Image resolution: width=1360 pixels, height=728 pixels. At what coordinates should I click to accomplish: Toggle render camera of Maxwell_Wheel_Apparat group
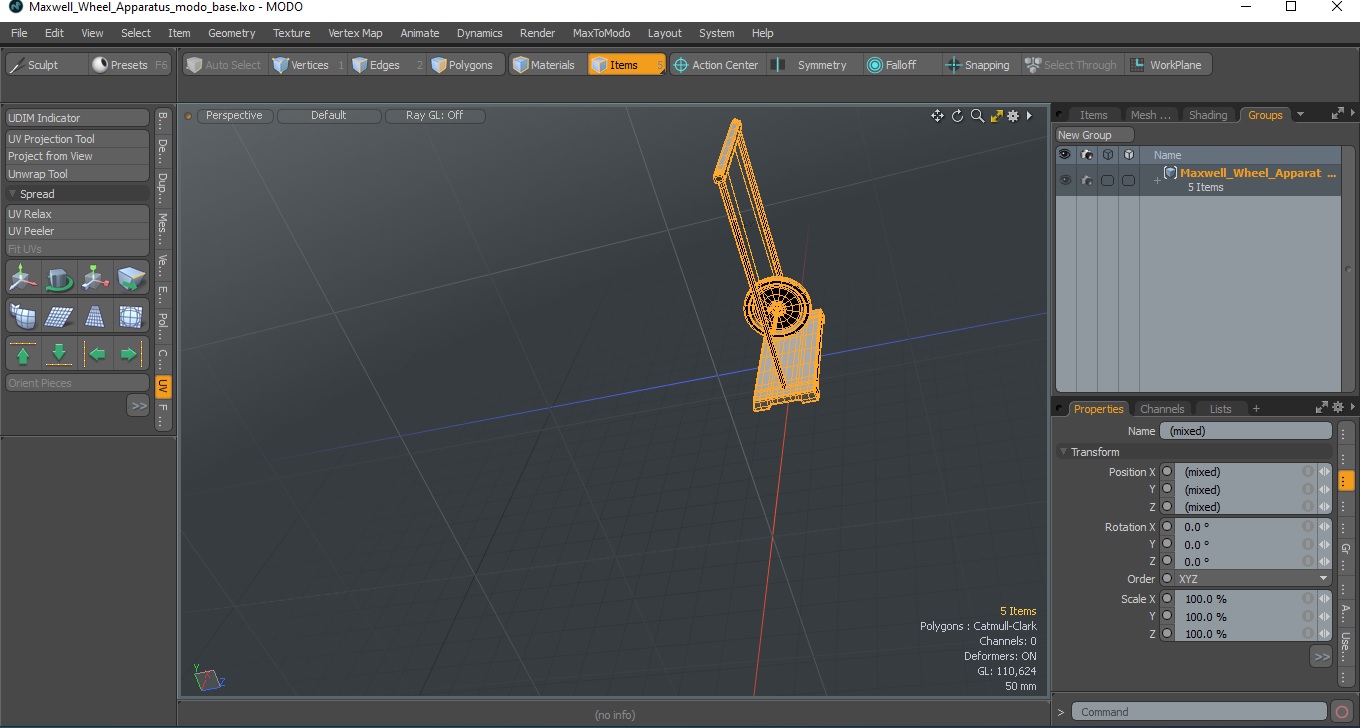1086,180
